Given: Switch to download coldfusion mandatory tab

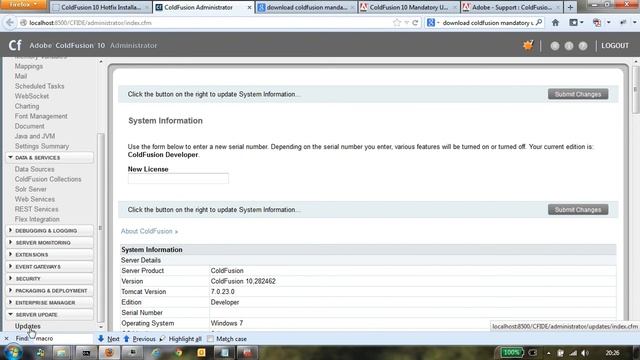Looking at the screenshot, I should tap(307, 7).
